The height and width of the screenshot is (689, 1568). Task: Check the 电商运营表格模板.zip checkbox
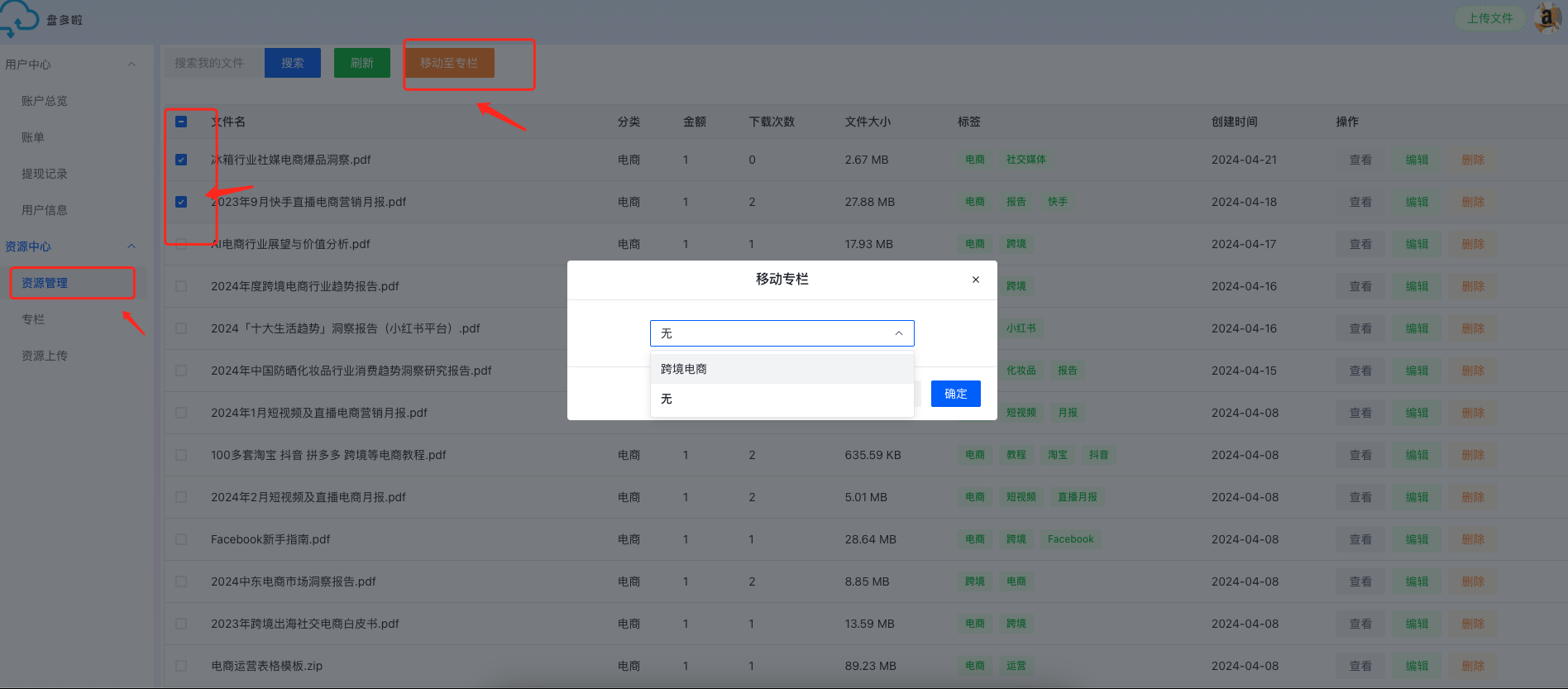pyautogui.click(x=181, y=666)
